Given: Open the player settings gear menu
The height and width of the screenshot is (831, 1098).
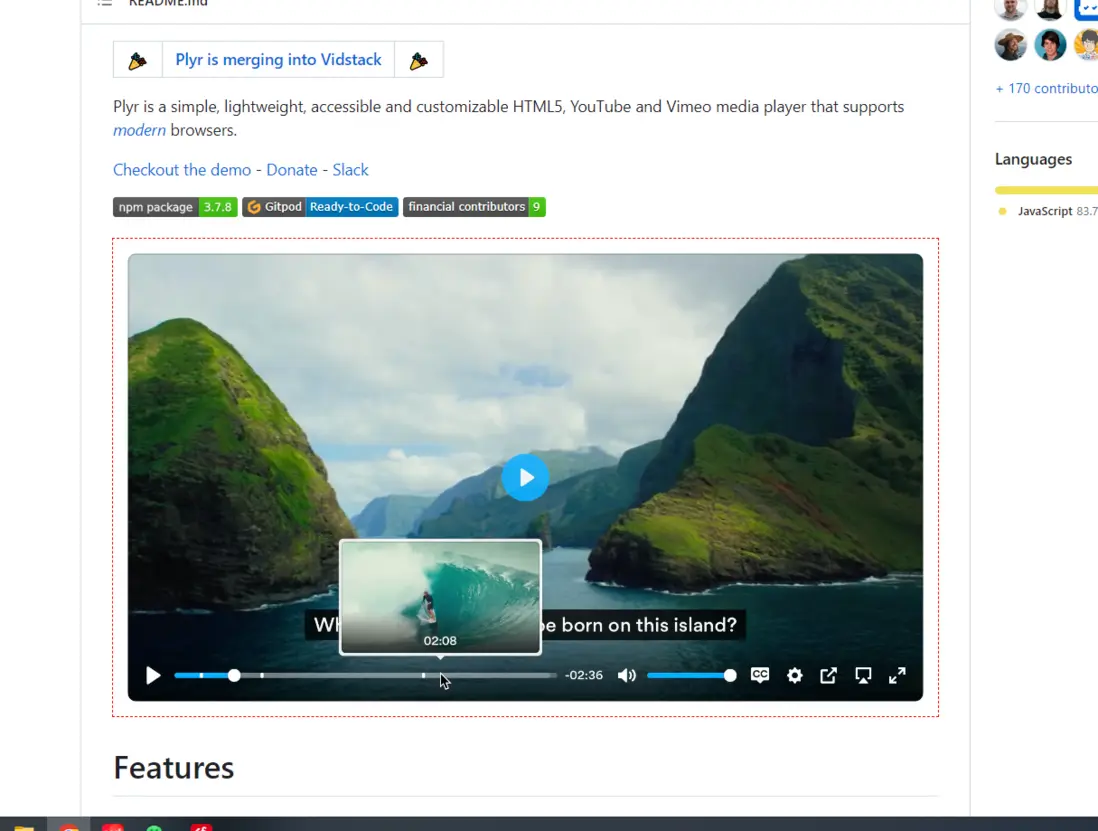Looking at the screenshot, I should click(x=794, y=676).
